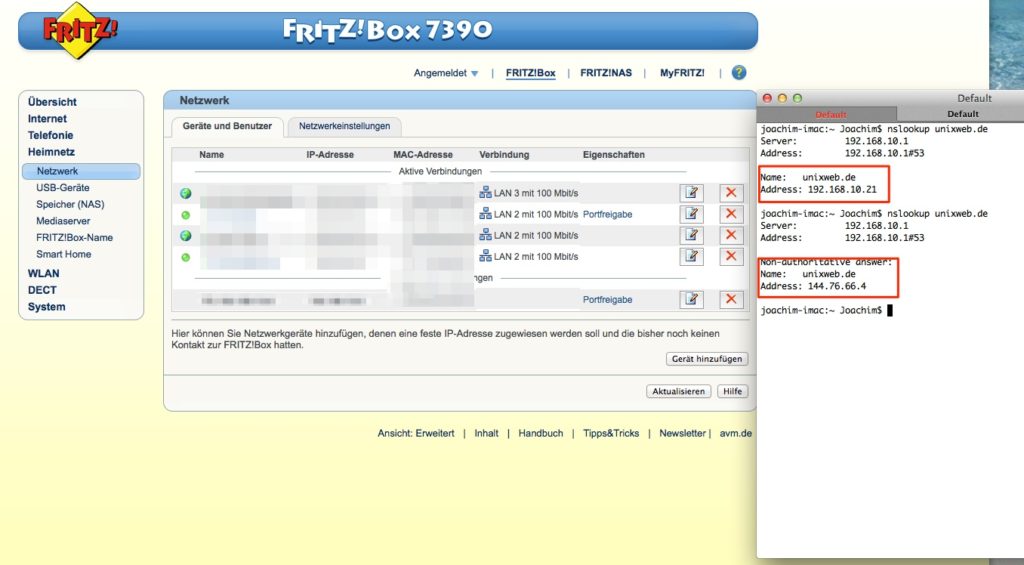Screen dimensions: 1024x565
Task: Expand the Angemeldet dropdown arrow
Action: [475, 74]
